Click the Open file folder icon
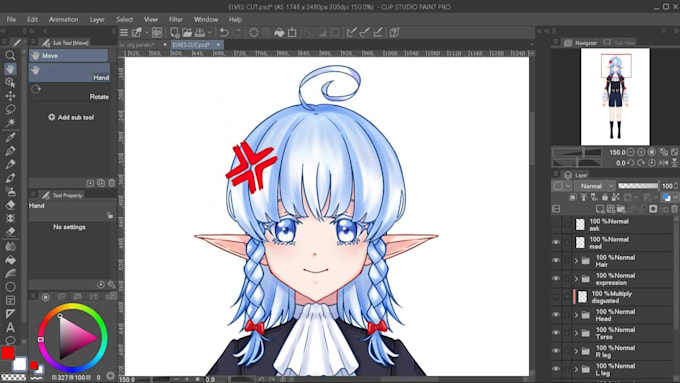680x383 pixels. click(x=187, y=33)
